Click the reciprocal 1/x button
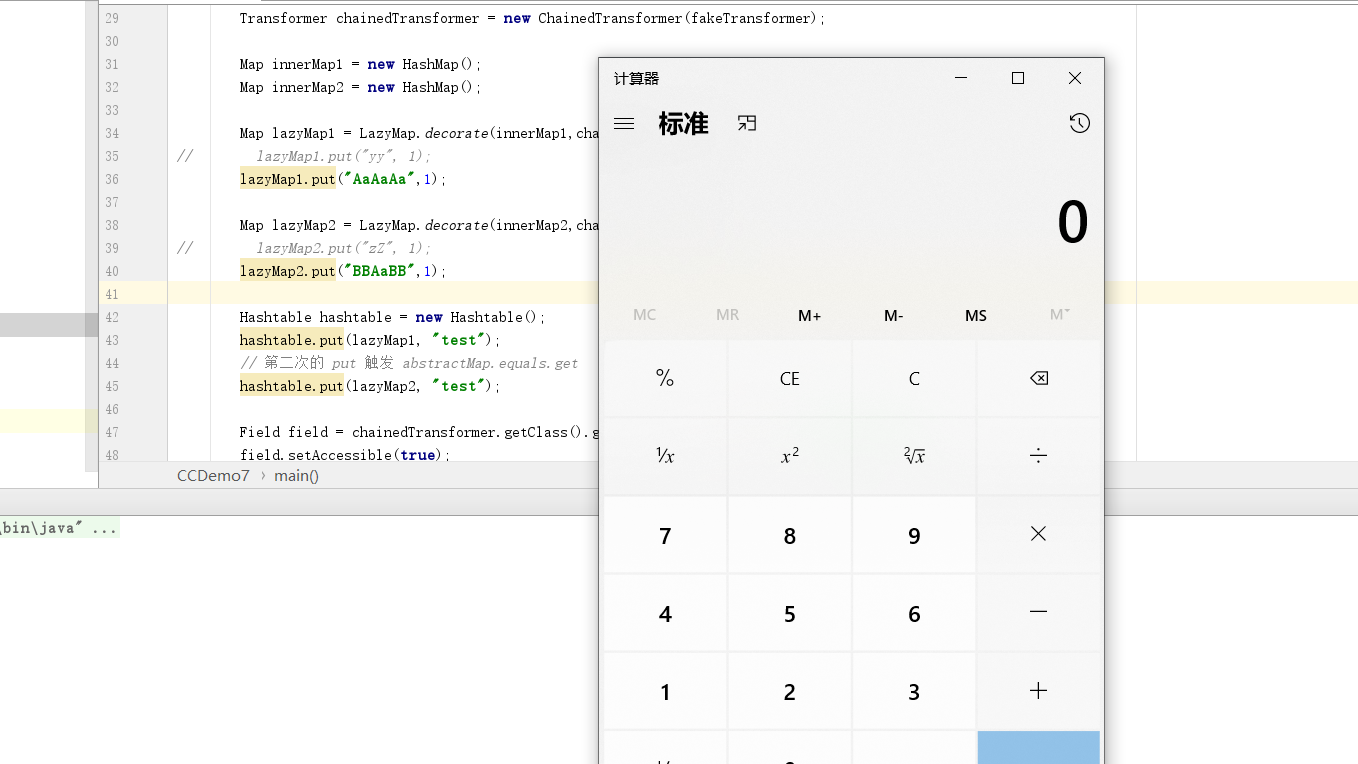Viewport: 1358px width, 764px height. coord(665,456)
